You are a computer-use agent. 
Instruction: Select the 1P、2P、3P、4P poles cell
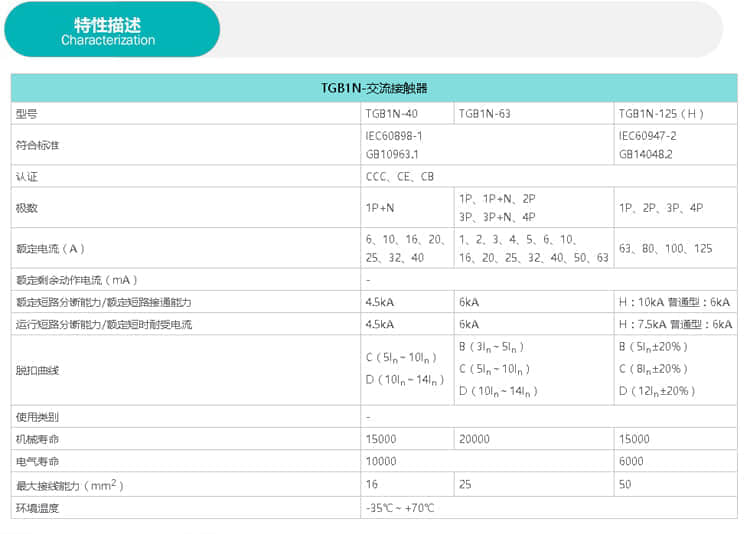tap(661, 208)
